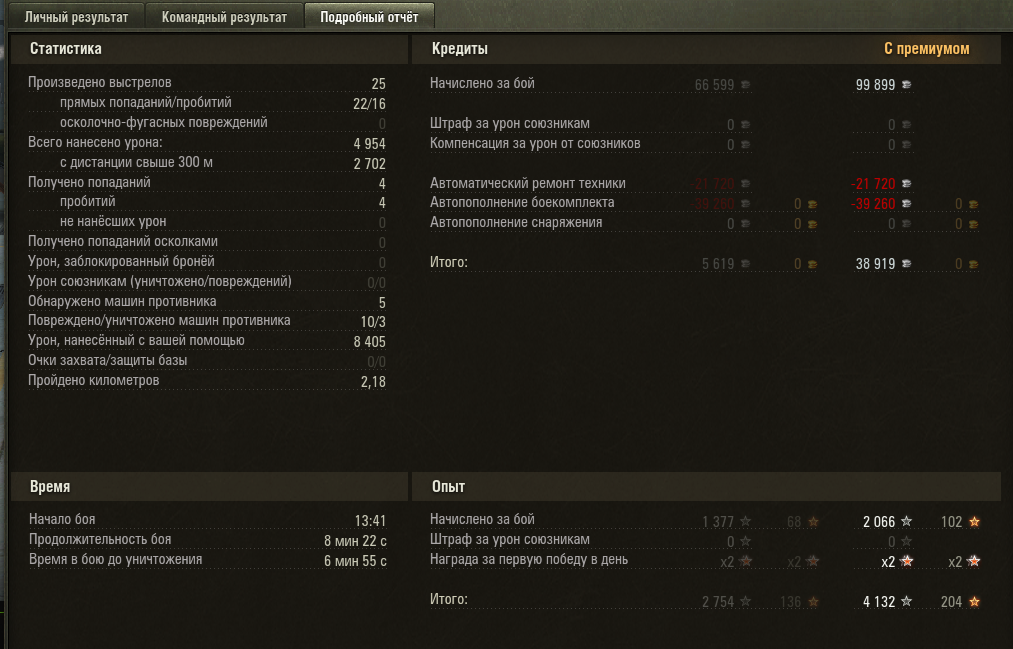Screen dimensions: 1013x649
Task: Click the Всего нанесено урона value 4 954
Action: coord(370,144)
